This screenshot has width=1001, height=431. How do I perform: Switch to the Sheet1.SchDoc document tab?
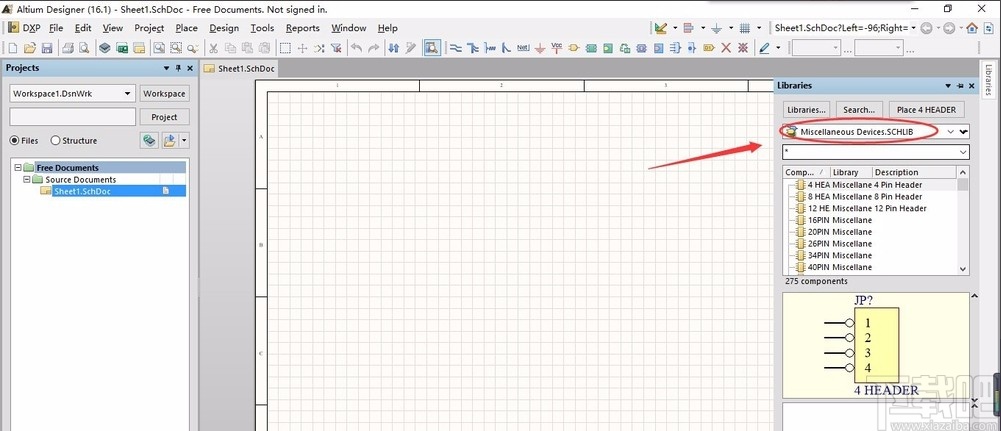240,69
